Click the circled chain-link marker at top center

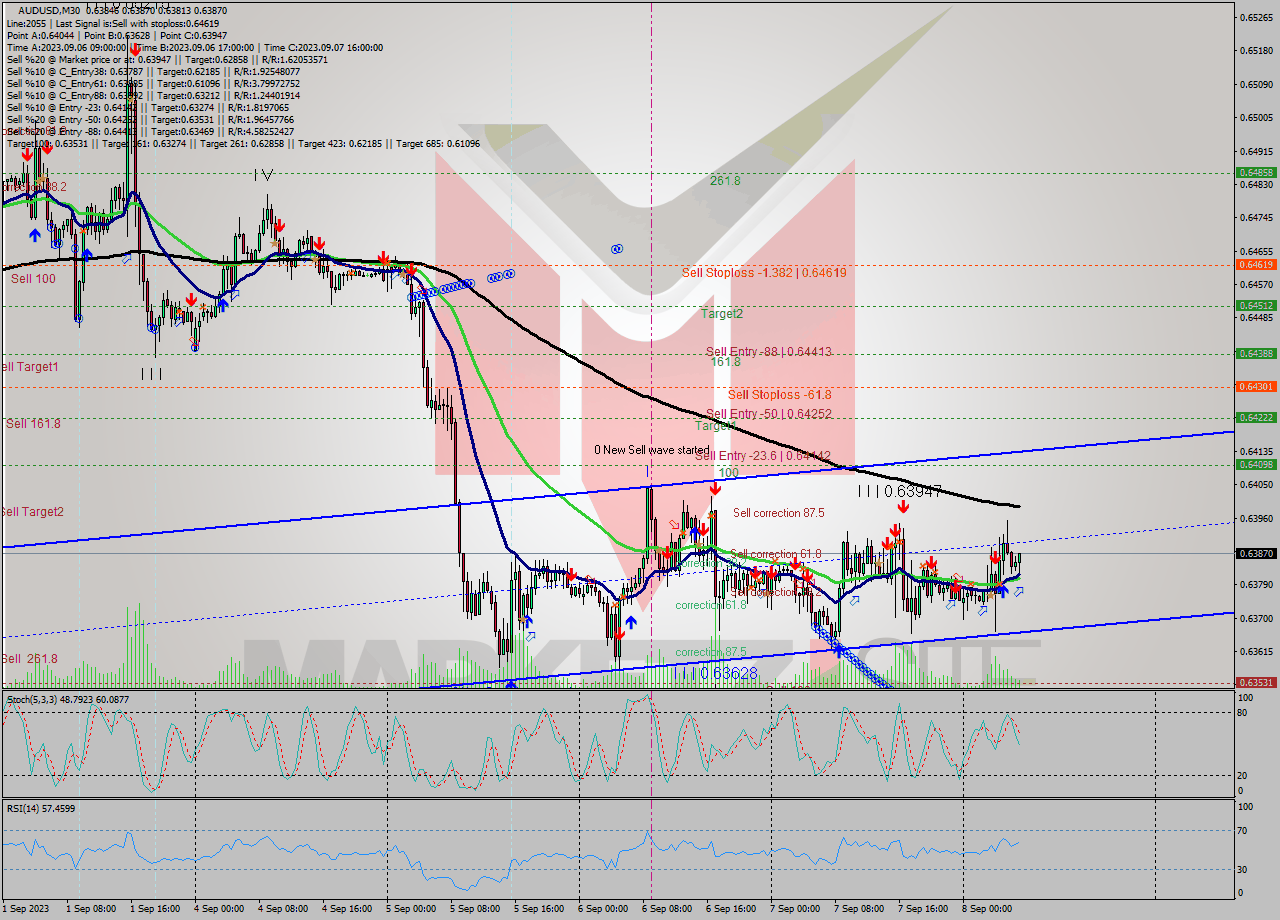(616, 248)
